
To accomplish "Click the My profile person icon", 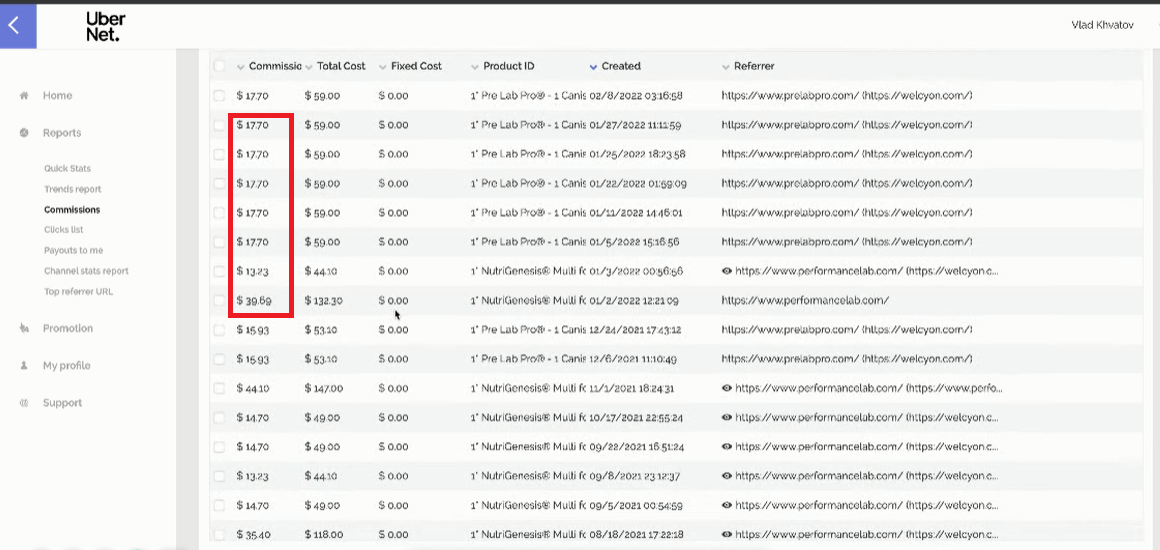I will [x=24, y=365].
